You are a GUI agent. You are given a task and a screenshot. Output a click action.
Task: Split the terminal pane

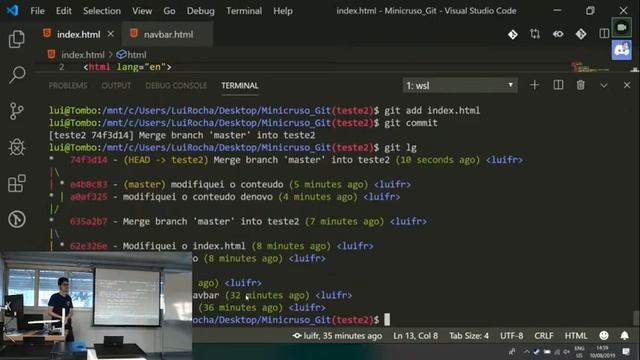[x=558, y=85]
